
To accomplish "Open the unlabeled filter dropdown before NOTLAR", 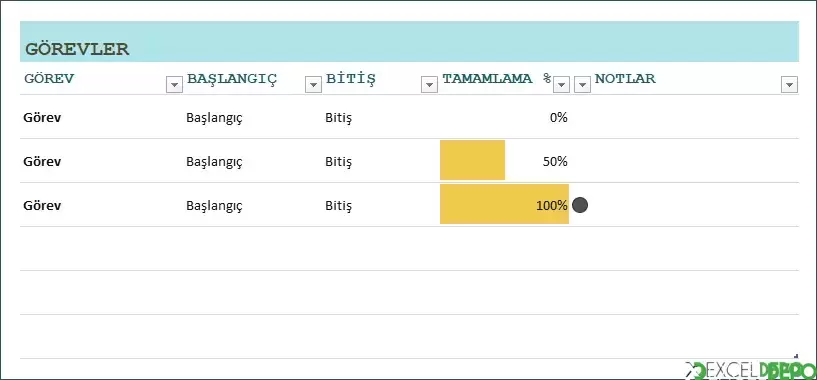I will click(x=582, y=84).
